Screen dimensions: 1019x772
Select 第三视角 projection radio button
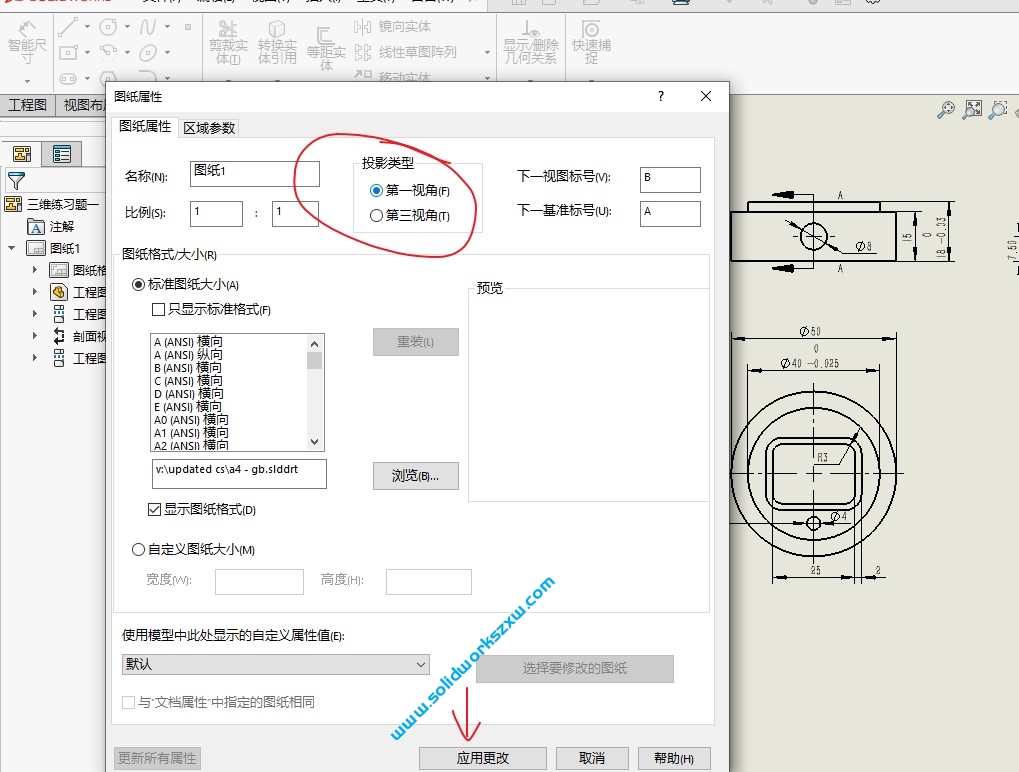[376, 215]
